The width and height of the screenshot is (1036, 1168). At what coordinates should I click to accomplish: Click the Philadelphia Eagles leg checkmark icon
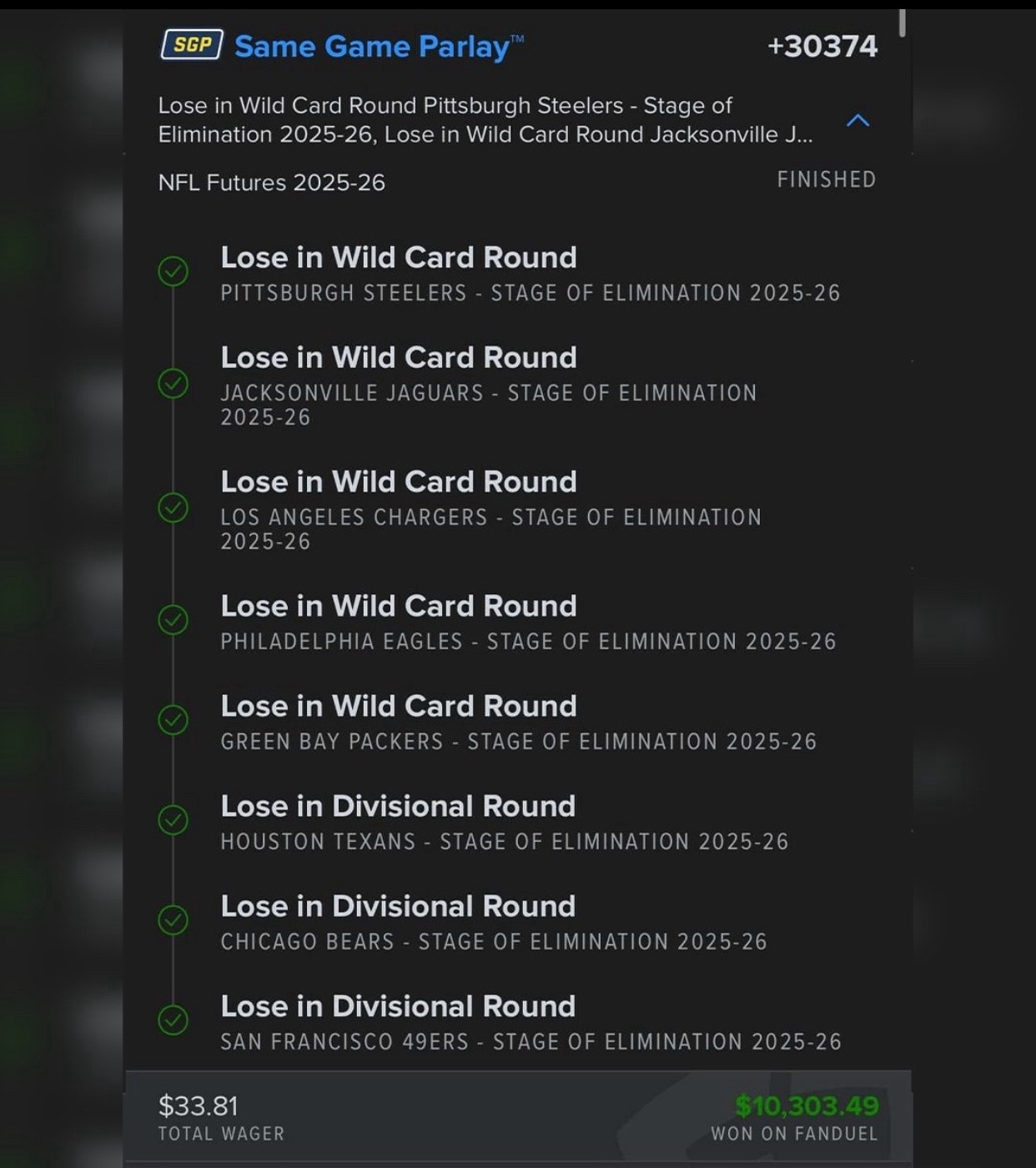coord(174,620)
